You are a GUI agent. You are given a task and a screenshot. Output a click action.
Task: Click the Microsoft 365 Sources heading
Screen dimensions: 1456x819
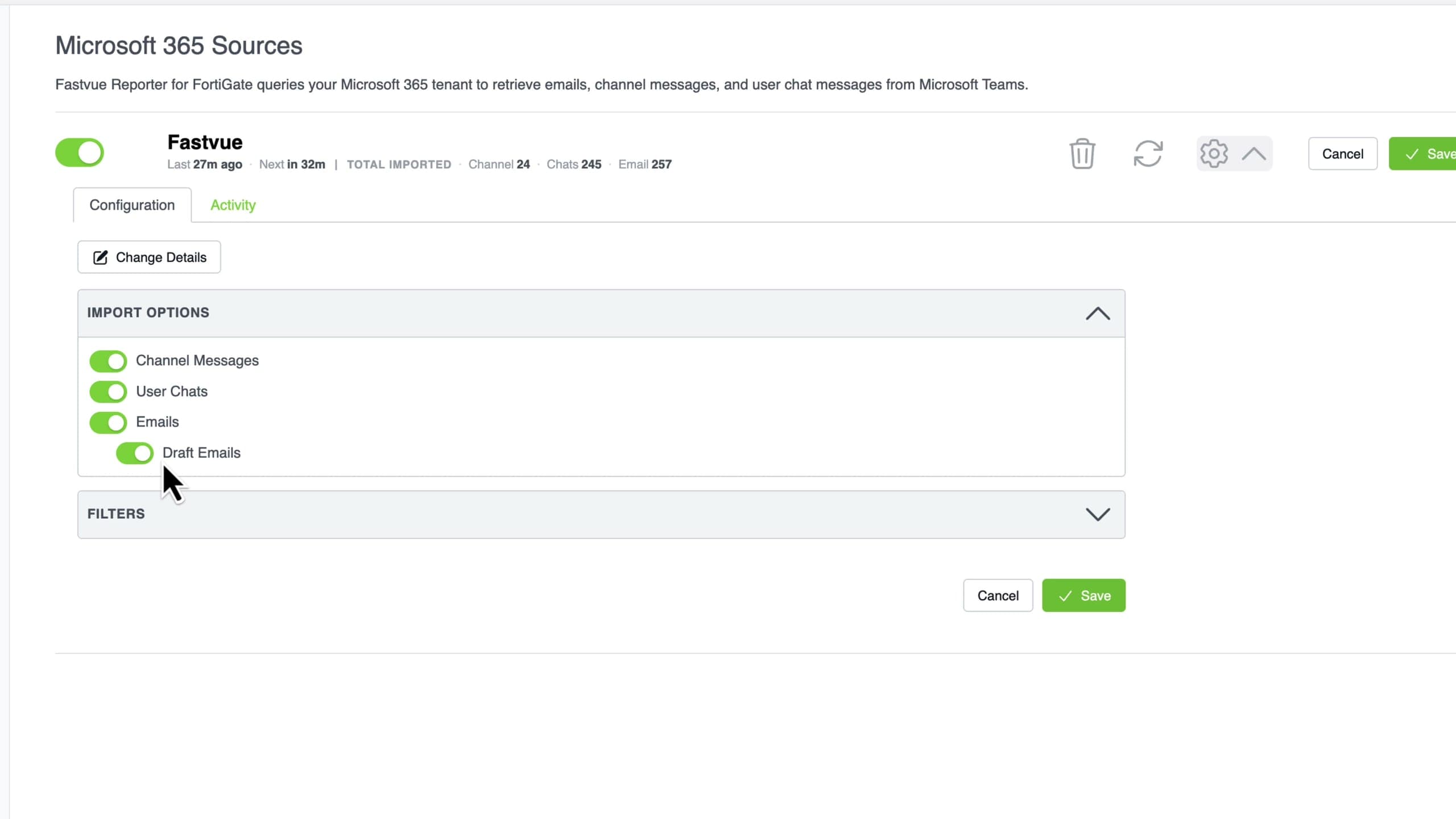point(179,45)
